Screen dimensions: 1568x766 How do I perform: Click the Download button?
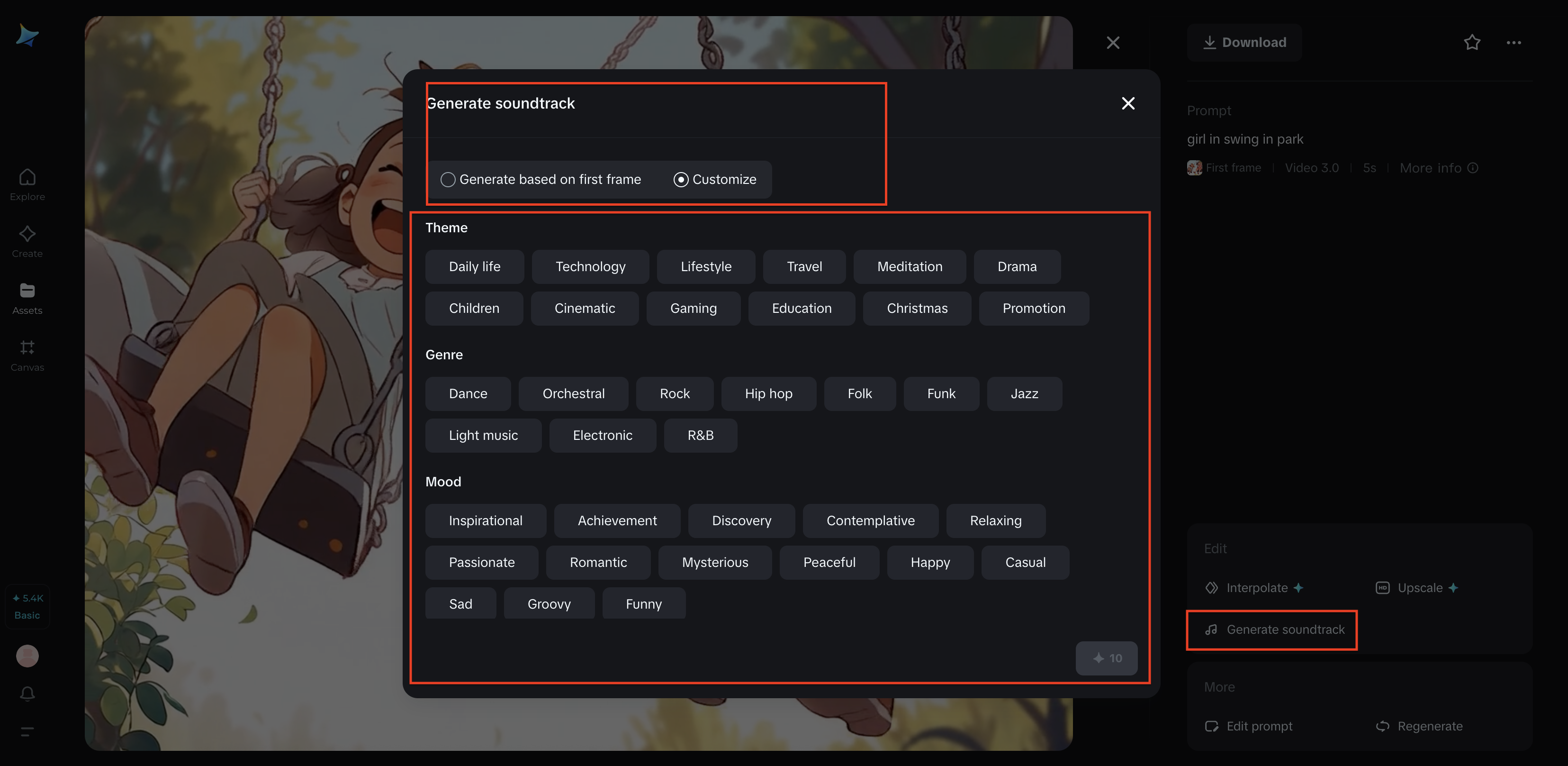tap(1244, 43)
